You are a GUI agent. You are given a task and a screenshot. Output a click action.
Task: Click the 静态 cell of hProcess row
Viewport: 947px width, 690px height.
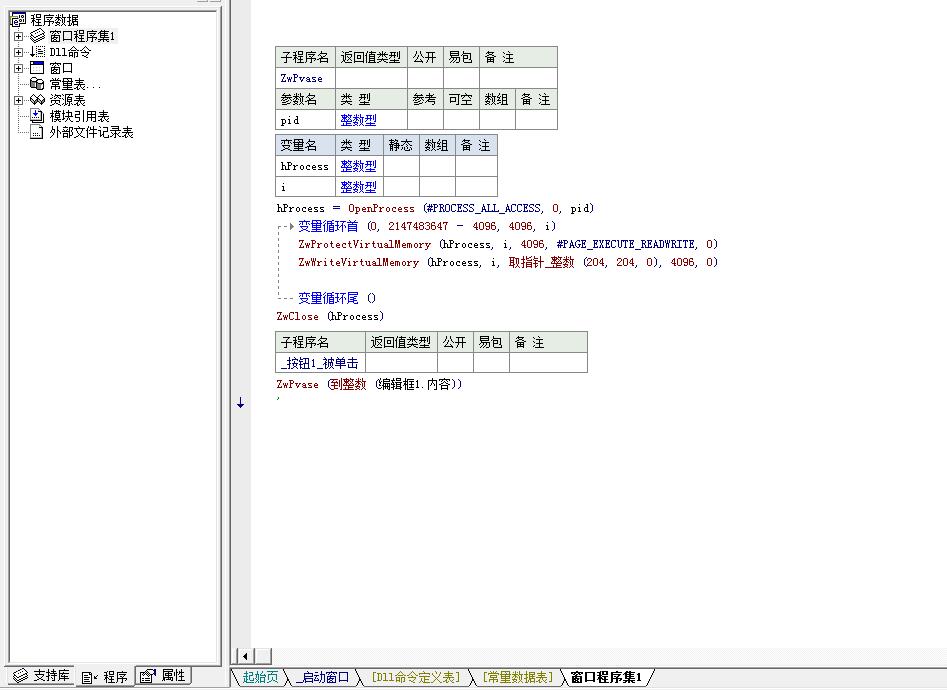coord(401,166)
